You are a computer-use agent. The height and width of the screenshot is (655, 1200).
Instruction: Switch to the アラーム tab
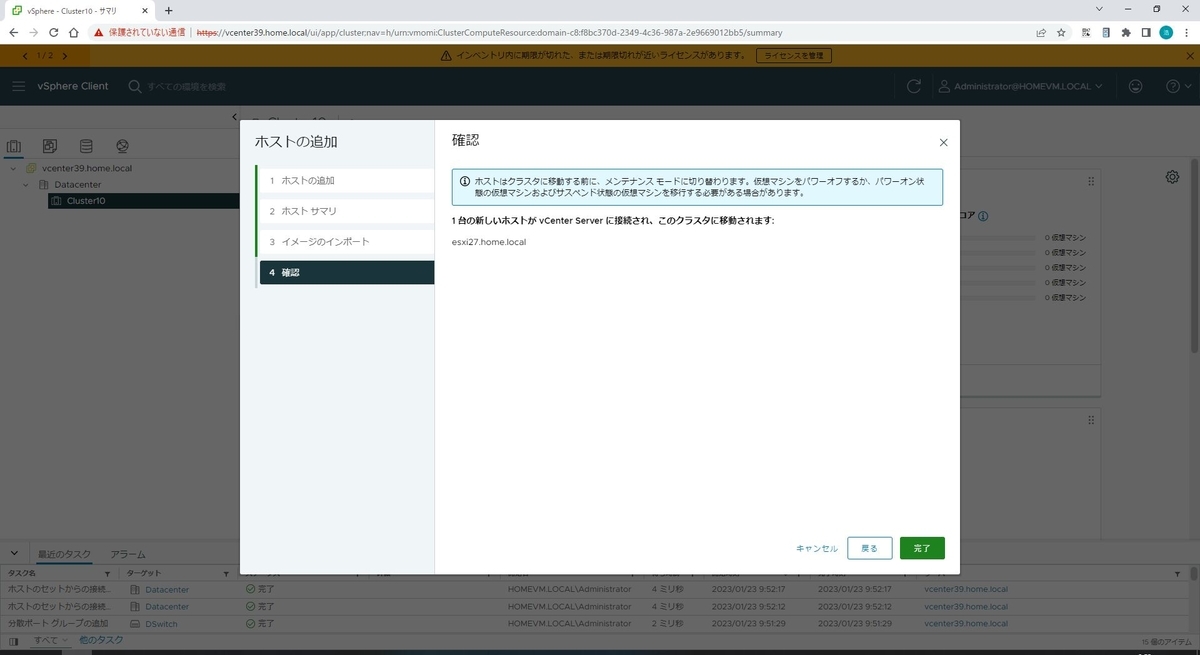pos(128,554)
